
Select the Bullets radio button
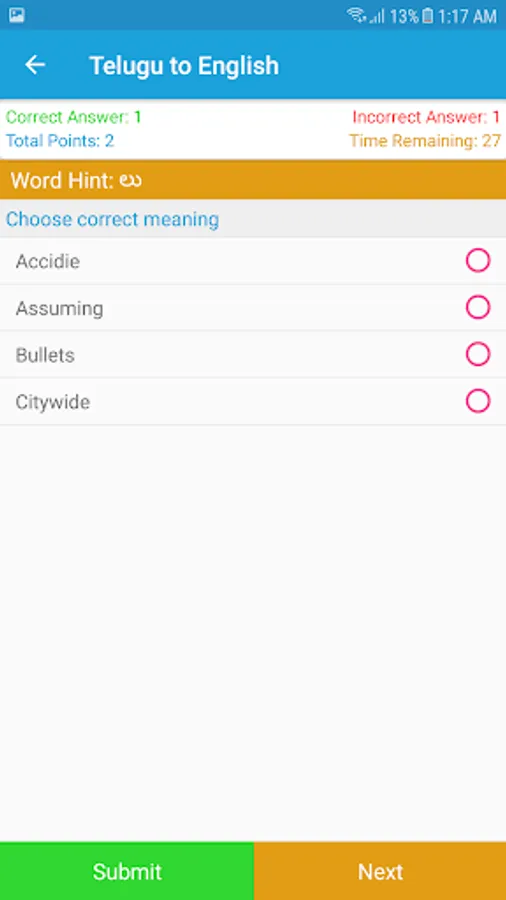[x=478, y=354]
